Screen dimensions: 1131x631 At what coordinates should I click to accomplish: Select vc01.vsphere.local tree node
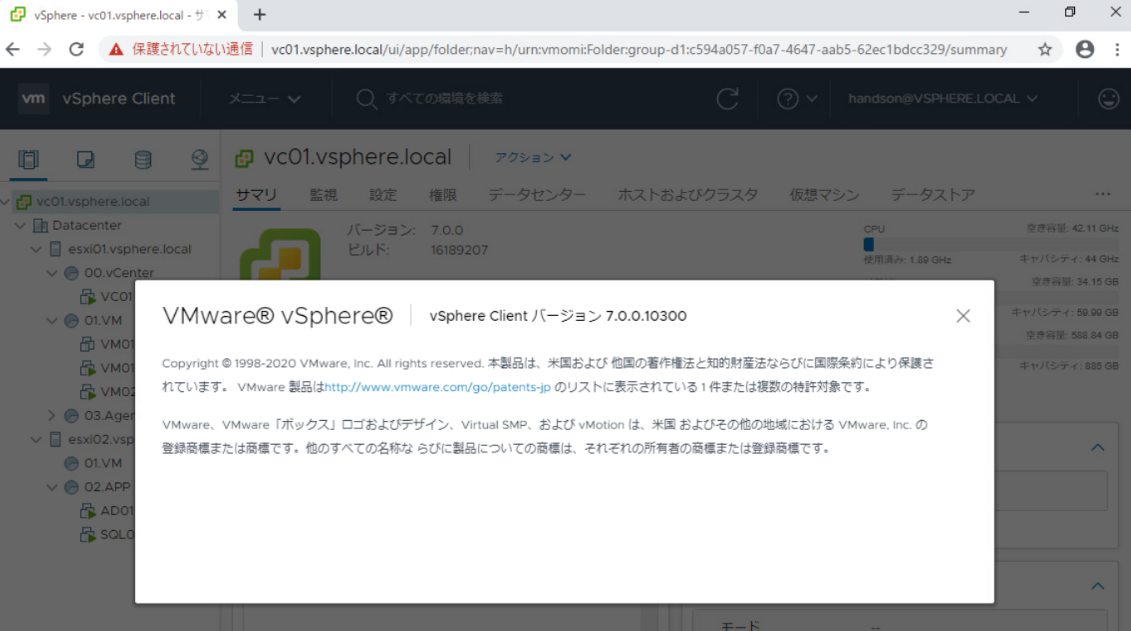(92, 202)
